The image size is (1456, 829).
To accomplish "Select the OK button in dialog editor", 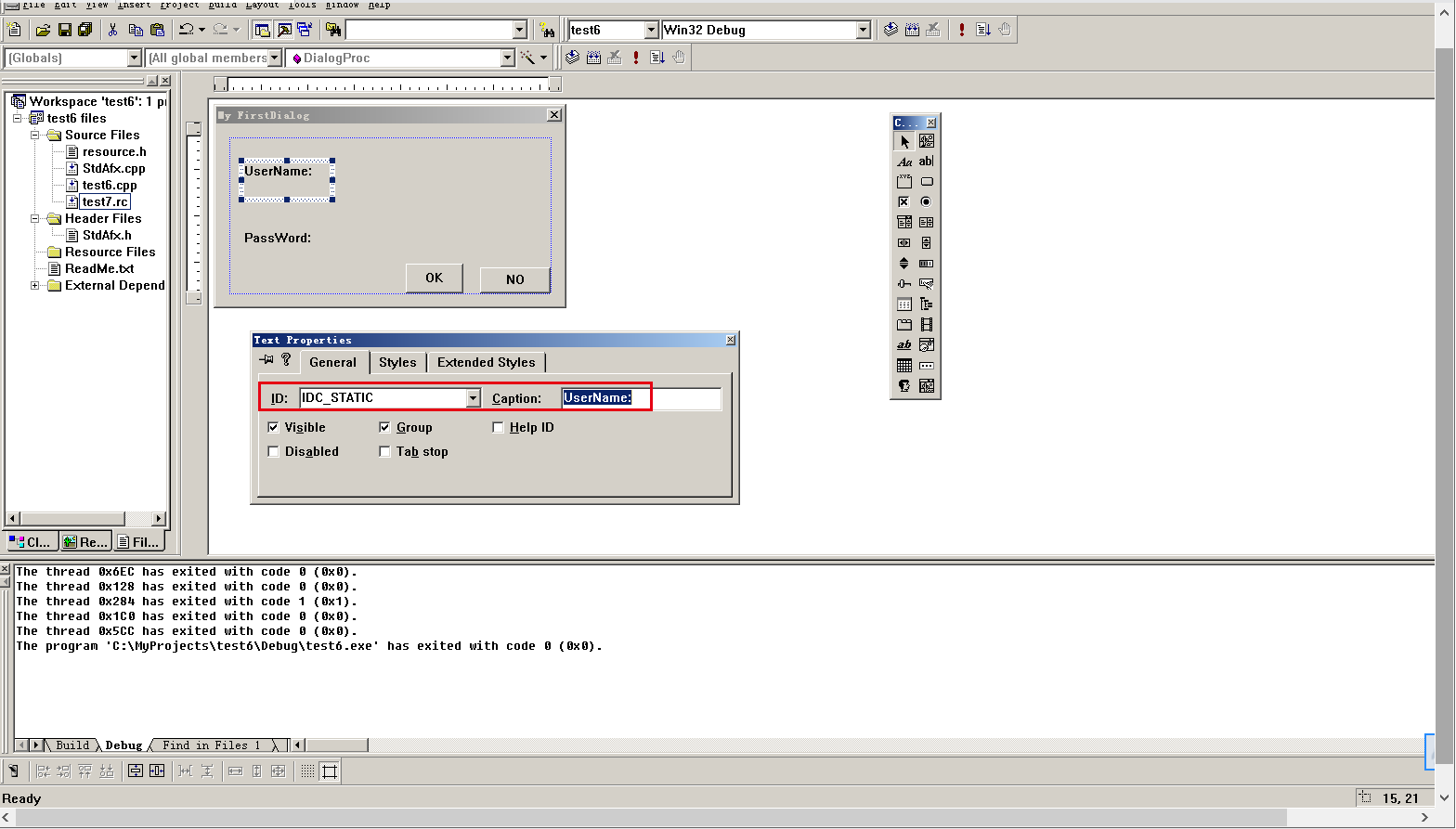I will click(434, 278).
